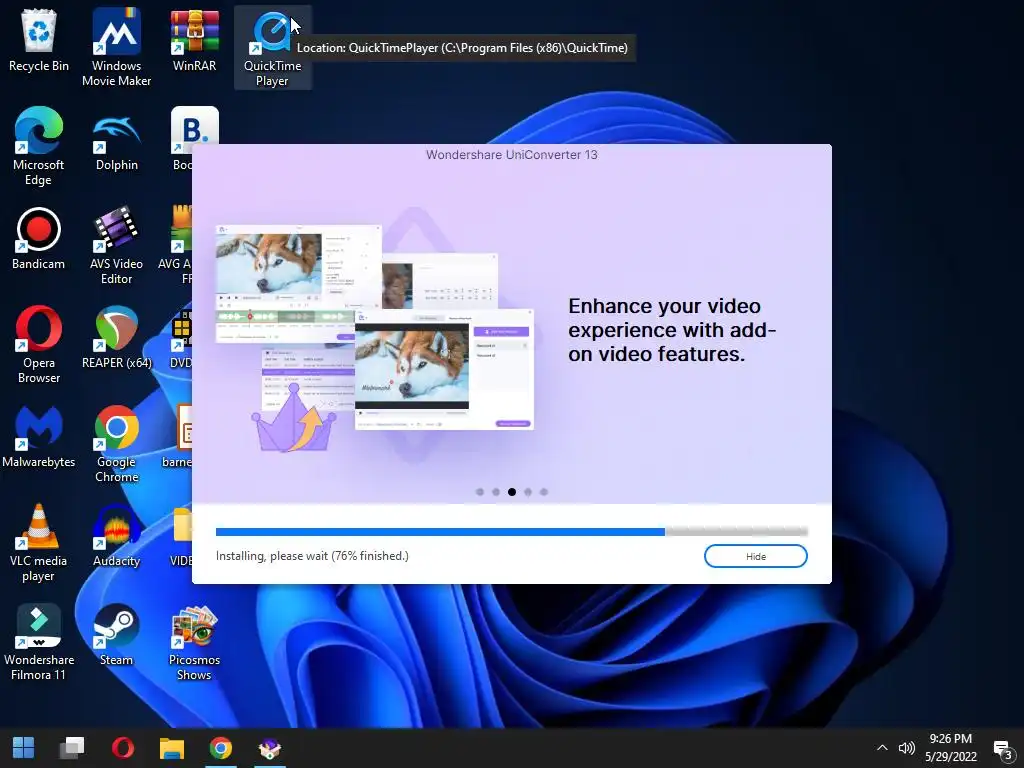Go to the first slide dot
Image resolution: width=1024 pixels, height=768 pixels.
coord(480,492)
